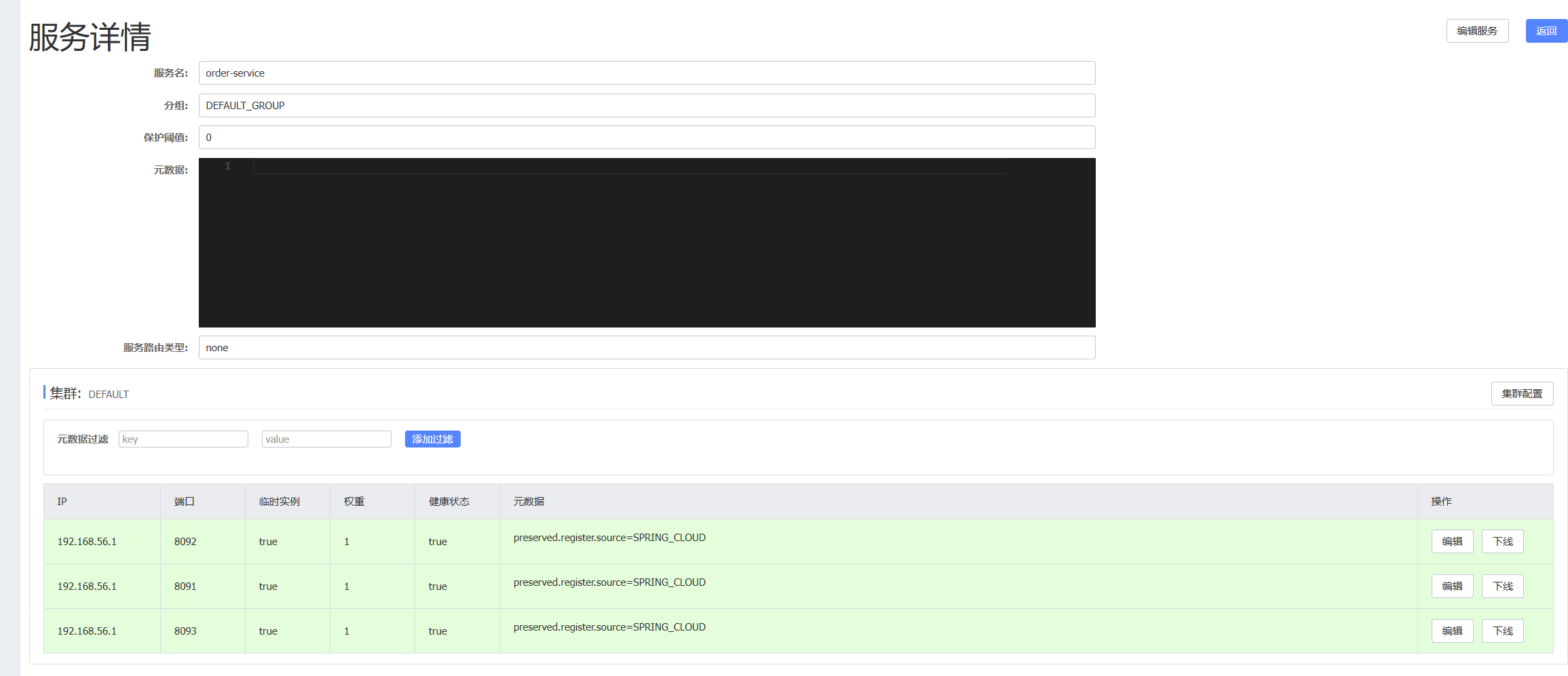1568x676 pixels.
Task: Click the DEFAULT cluster label
Action: click(108, 393)
